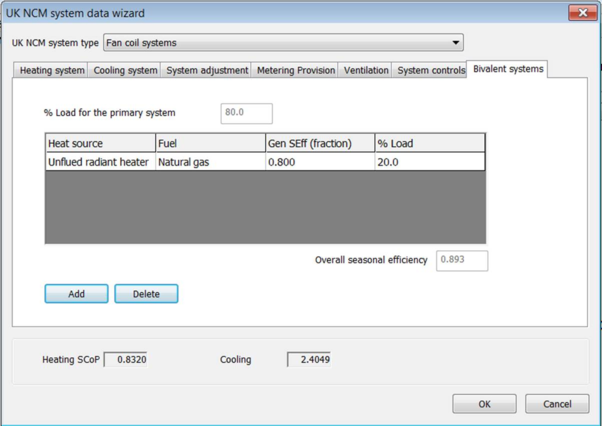Click the Natural gas fuel cell
Screen dimensions: 602x426
209,161
